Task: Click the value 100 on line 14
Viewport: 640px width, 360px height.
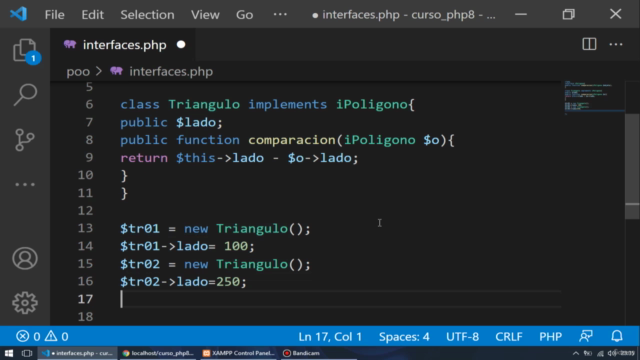Action: (236, 246)
